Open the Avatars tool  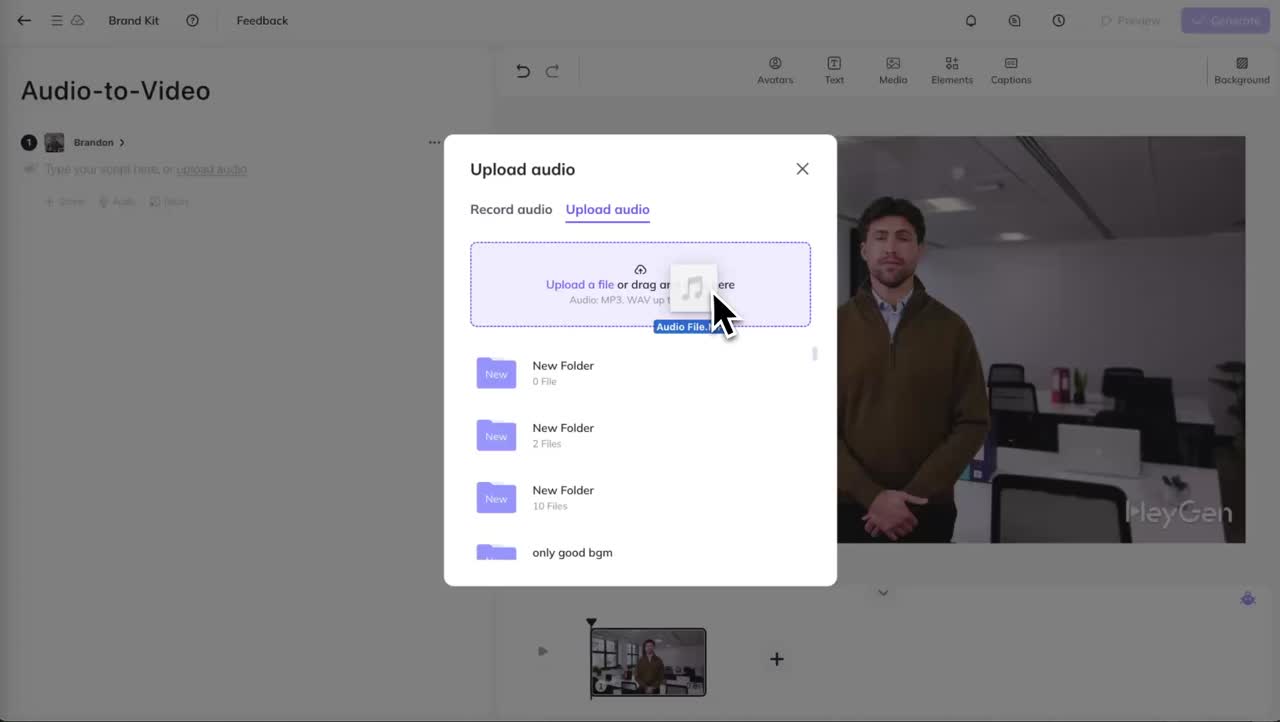coord(775,70)
